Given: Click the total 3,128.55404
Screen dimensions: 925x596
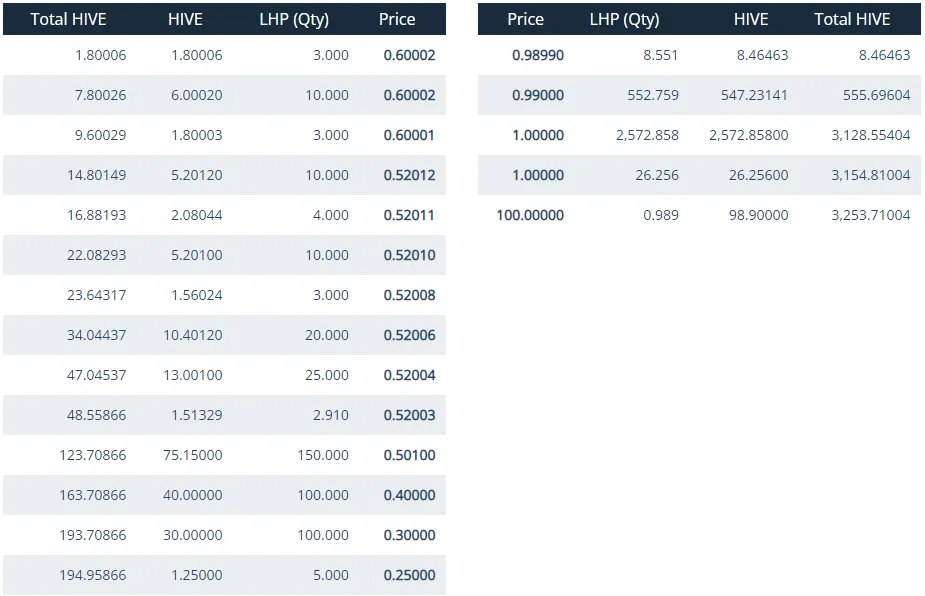Looking at the screenshot, I should pos(871,135).
